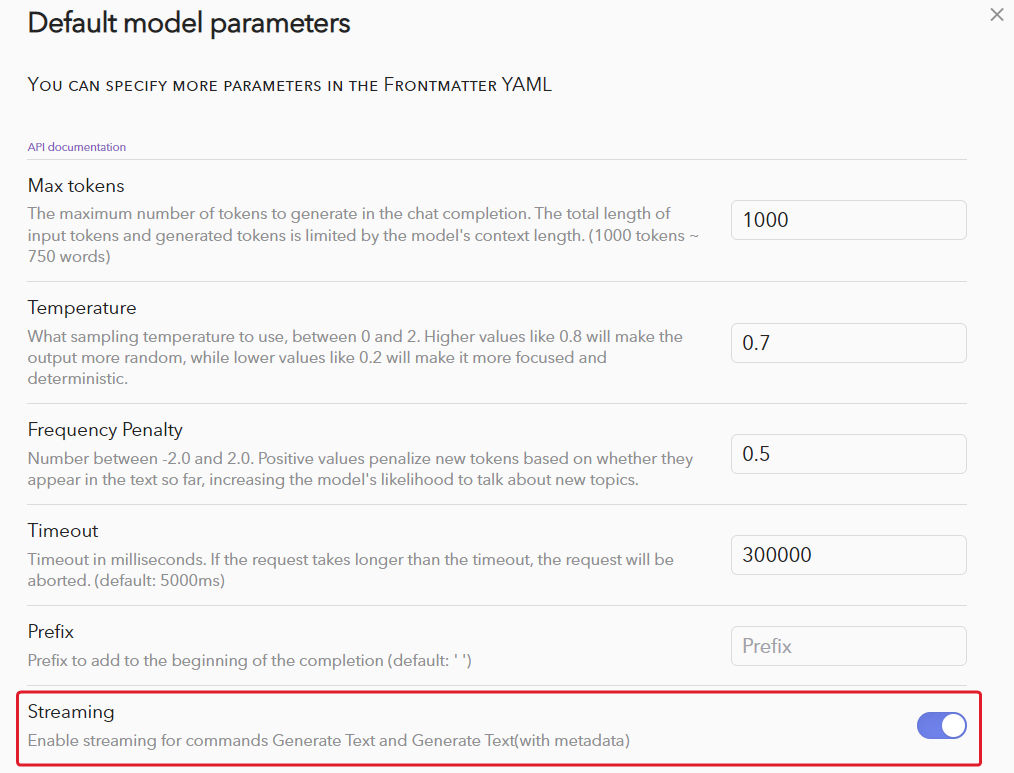Screen dimensions: 1014x773
Task: Disable streaming for Generate Text commands
Action: pos(941,725)
